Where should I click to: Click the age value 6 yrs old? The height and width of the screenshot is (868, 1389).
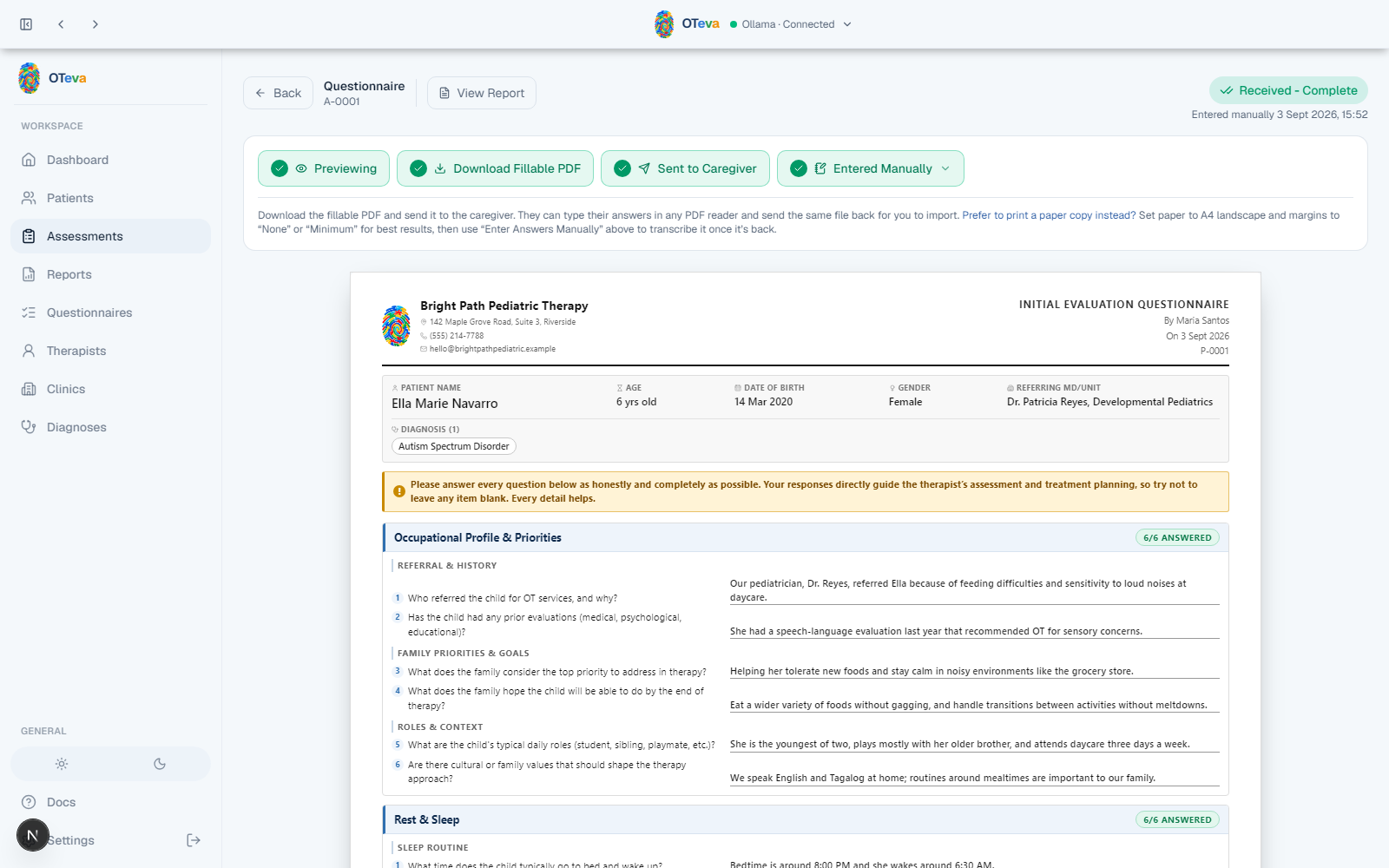636,402
